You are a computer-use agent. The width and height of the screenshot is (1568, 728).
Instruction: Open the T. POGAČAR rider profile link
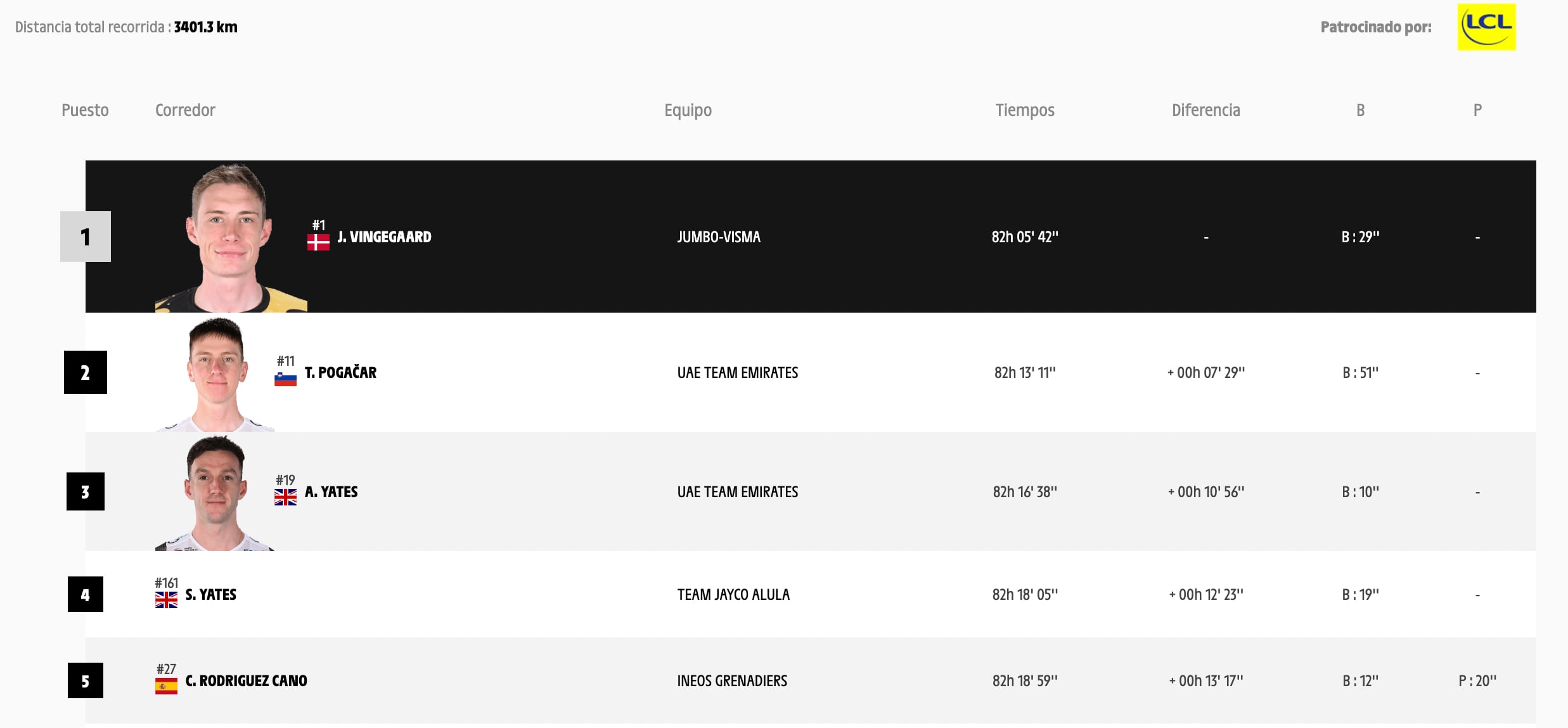pos(340,373)
